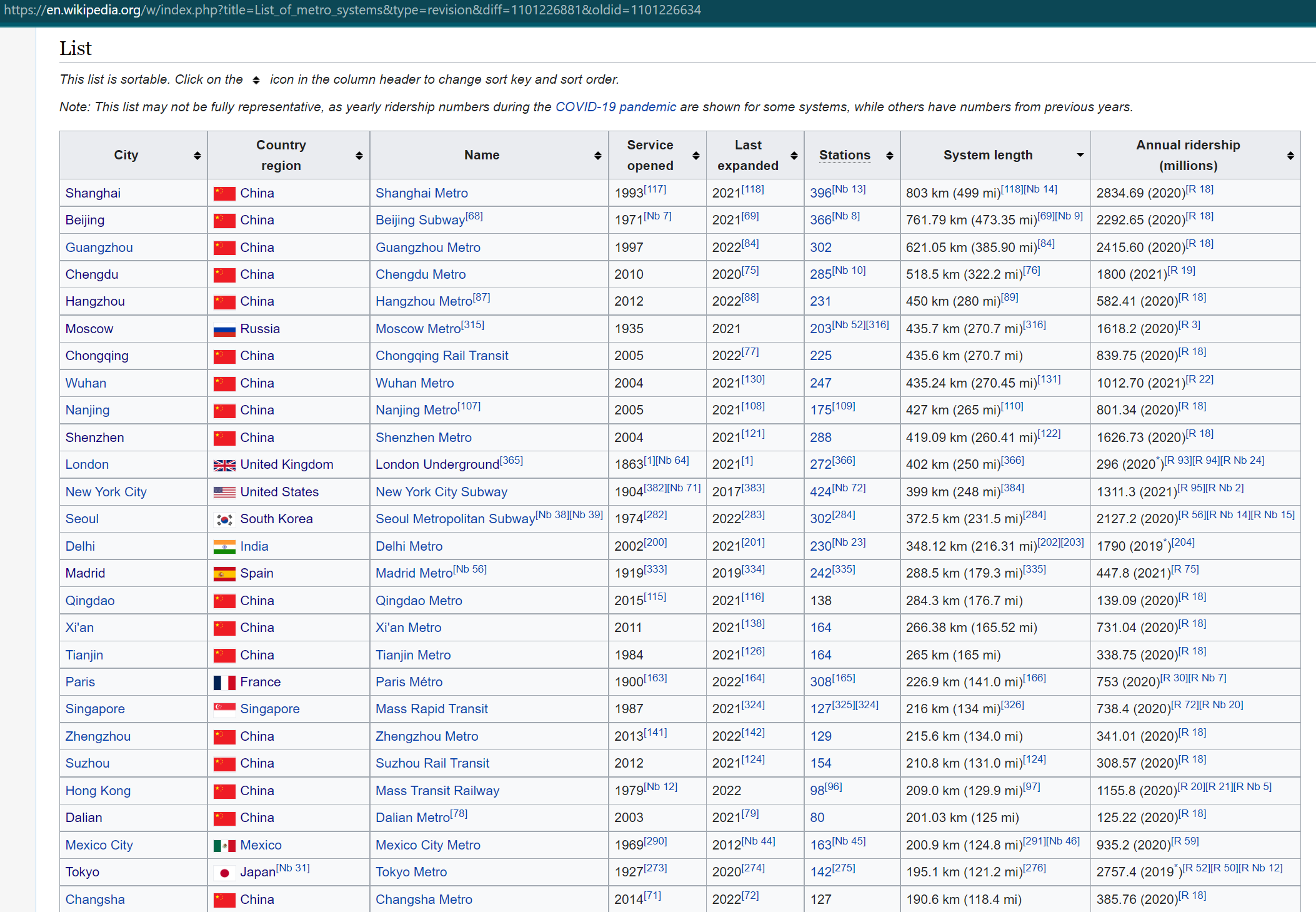Click Russia flag icon in Moscow row

[x=224, y=329]
